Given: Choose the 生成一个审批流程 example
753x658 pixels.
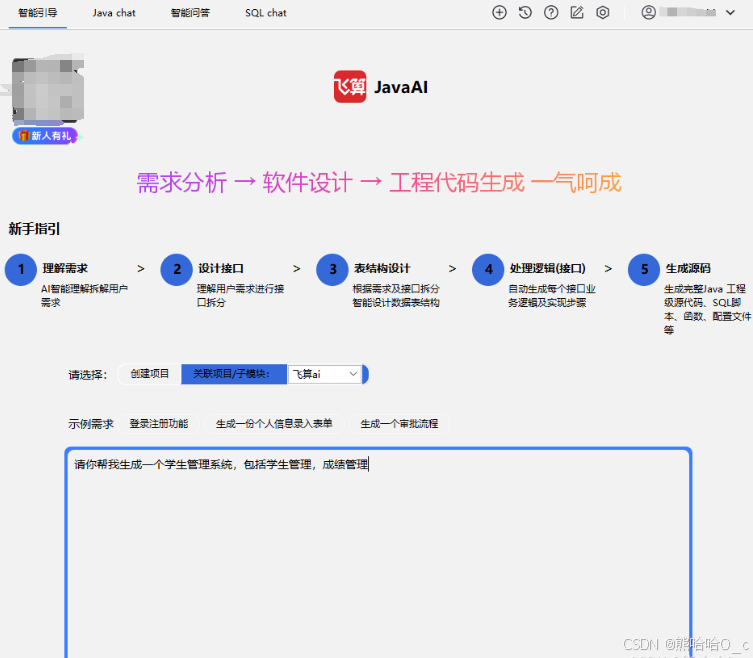Looking at the screenshot, I should [x=399, y=424].
